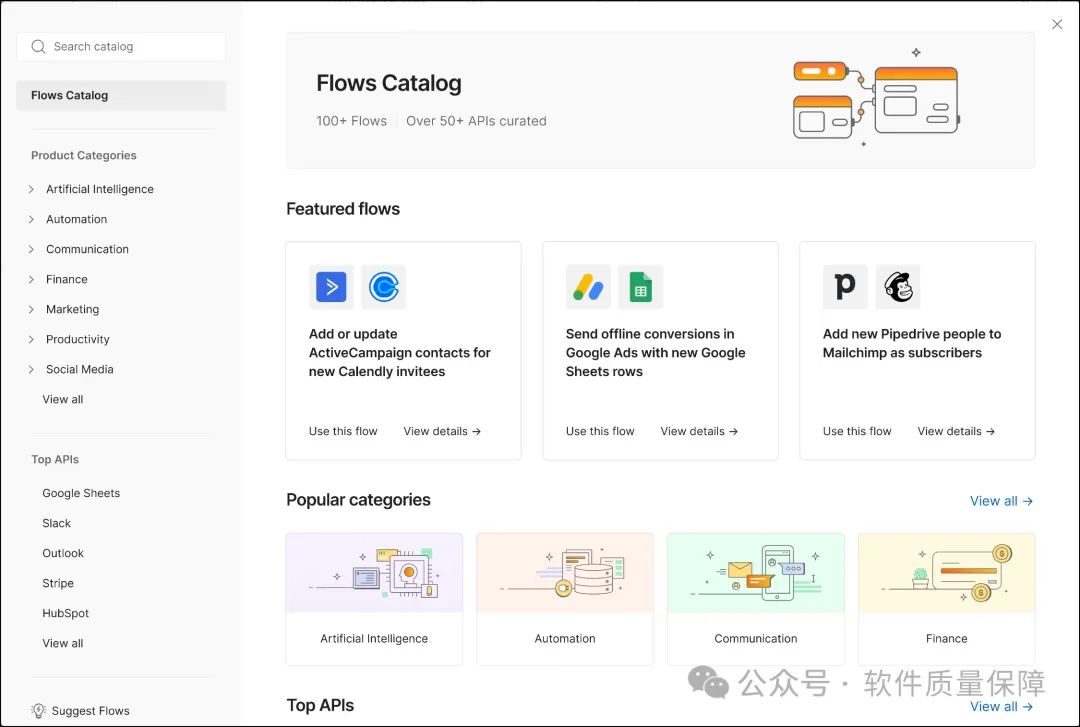Select Slack under Top APIs

click(x=56, y=523)
